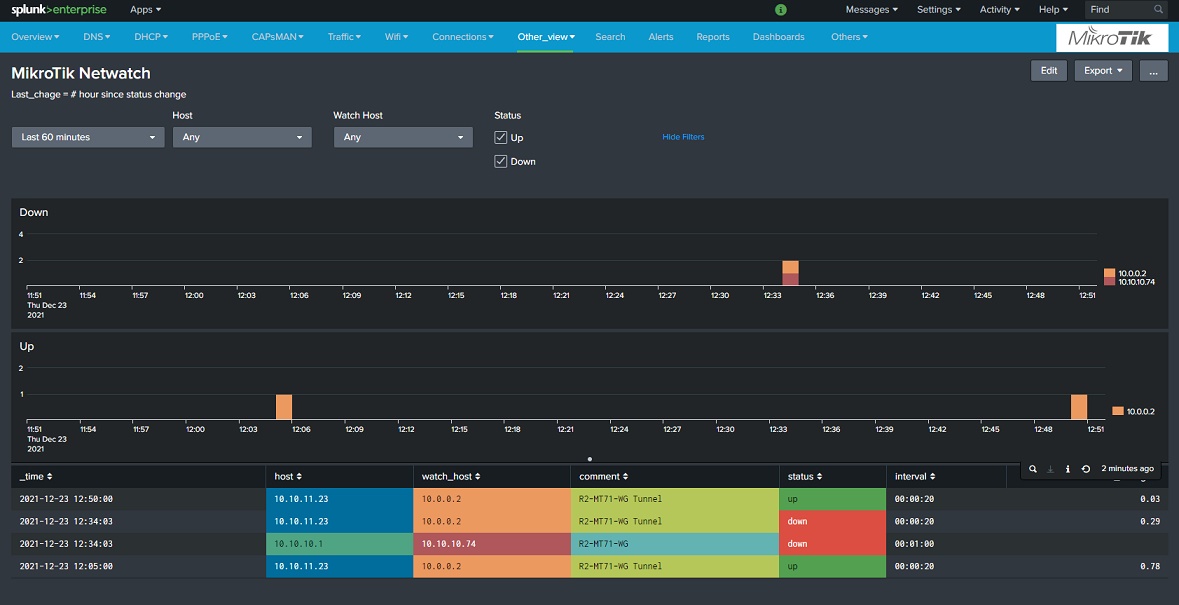This screenshot has height=605, width=1179.
Task: Expand the Settings menu
Action: tap(939, 10)
